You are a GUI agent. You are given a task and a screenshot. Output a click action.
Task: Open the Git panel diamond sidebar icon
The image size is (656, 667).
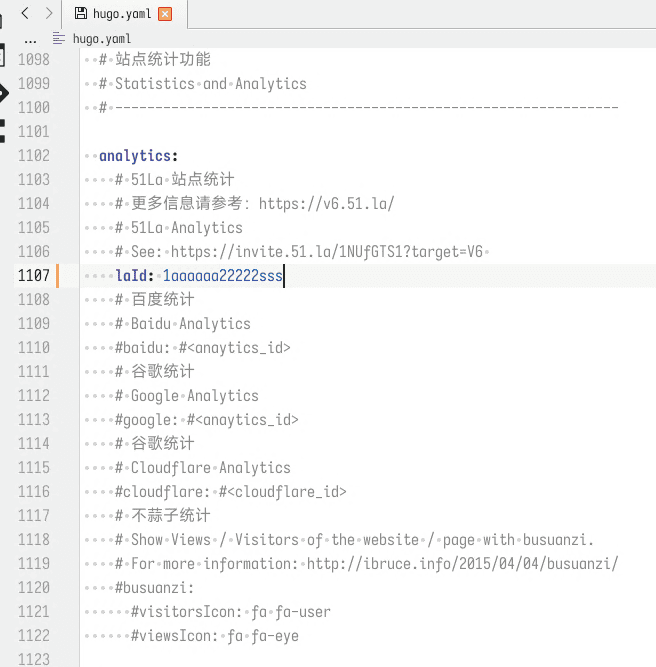click(x=3, y=93)
